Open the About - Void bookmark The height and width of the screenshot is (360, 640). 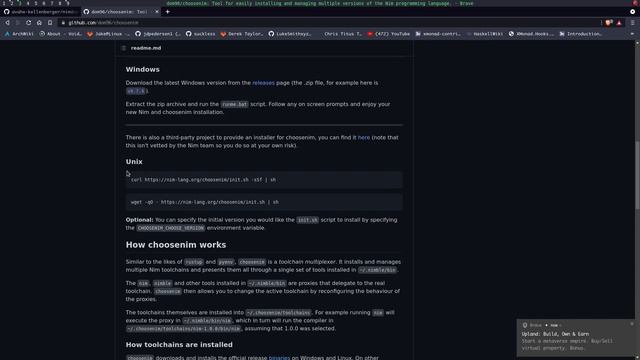tap(60, 34)
